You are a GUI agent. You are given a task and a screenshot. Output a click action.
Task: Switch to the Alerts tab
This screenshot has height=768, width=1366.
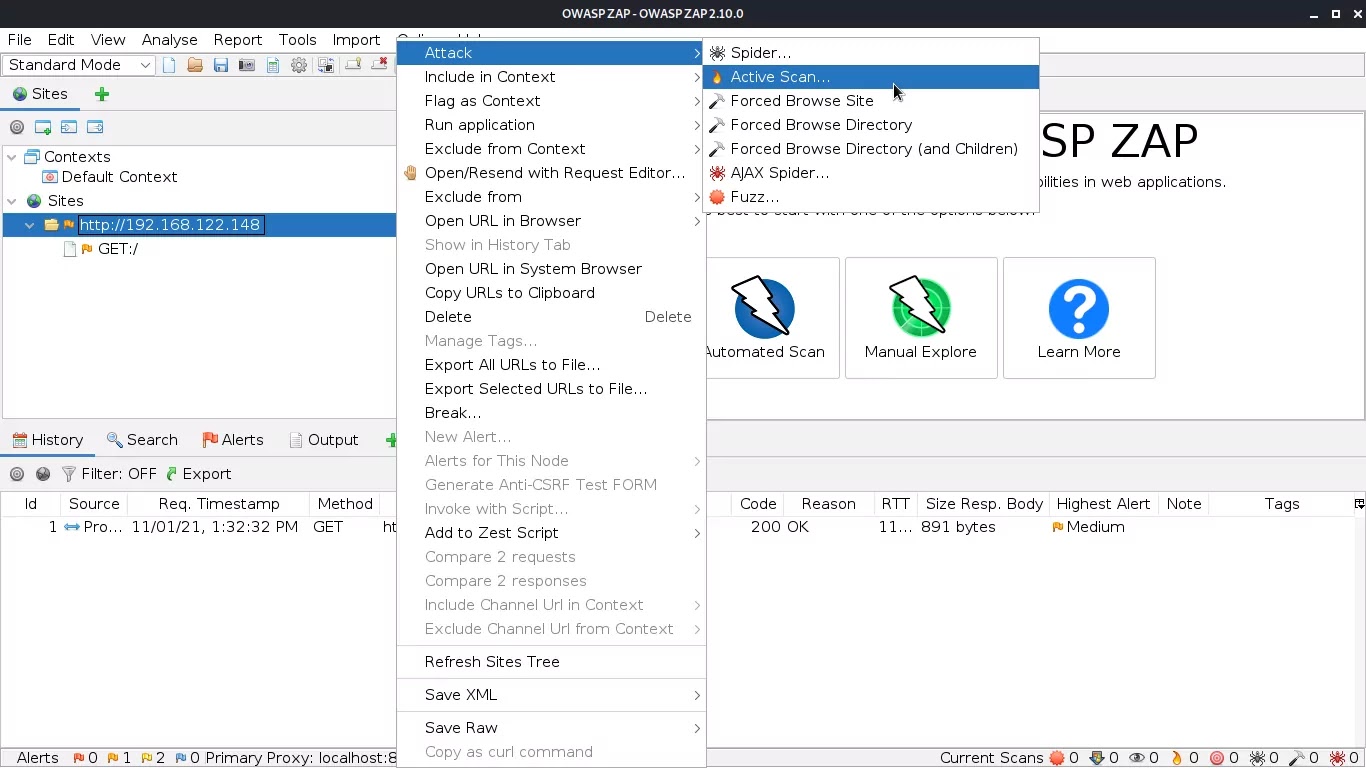pyautogui.click(x=233, y=440)
